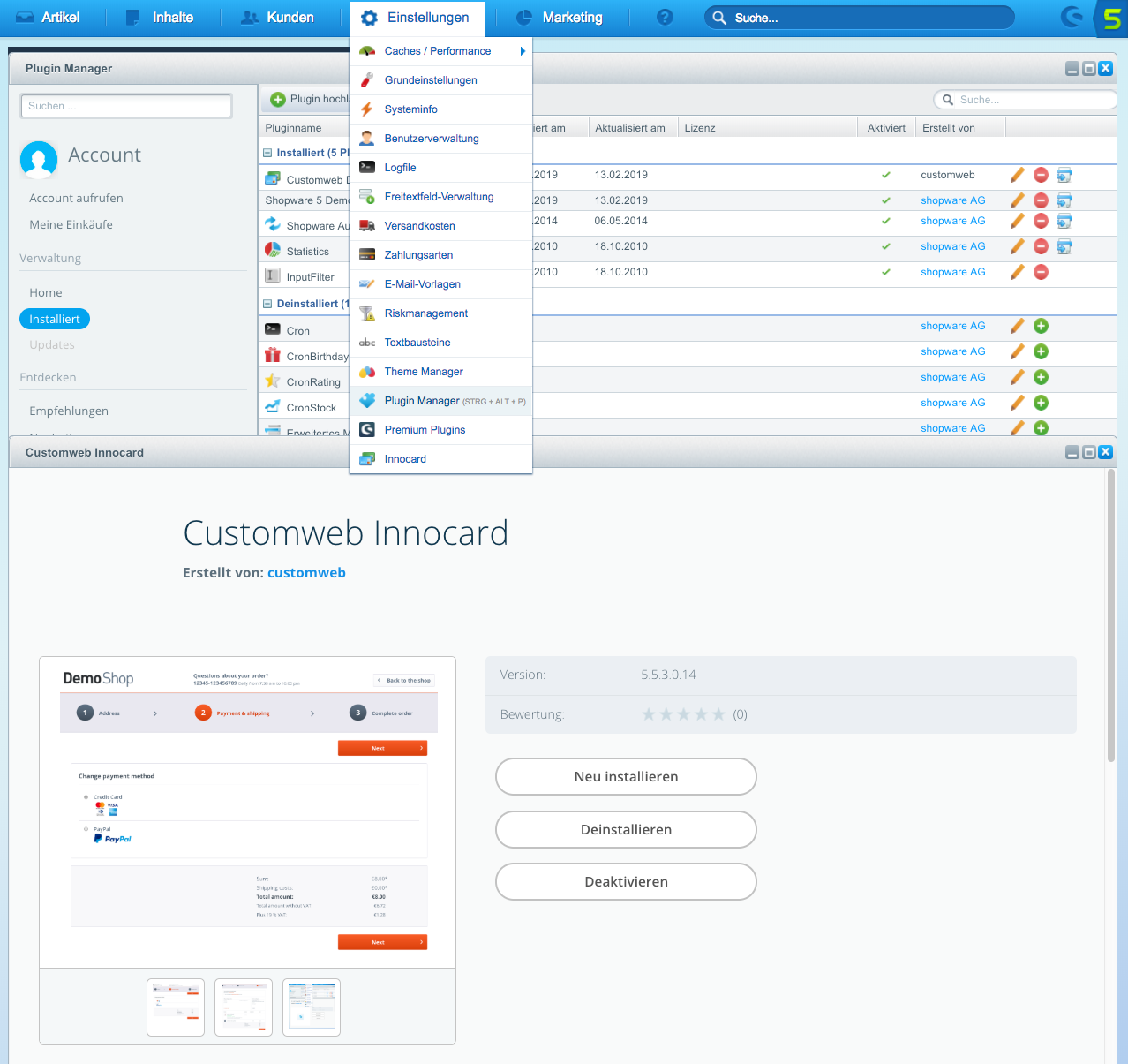Open Versandkosten menu entry

click(440, 226)
